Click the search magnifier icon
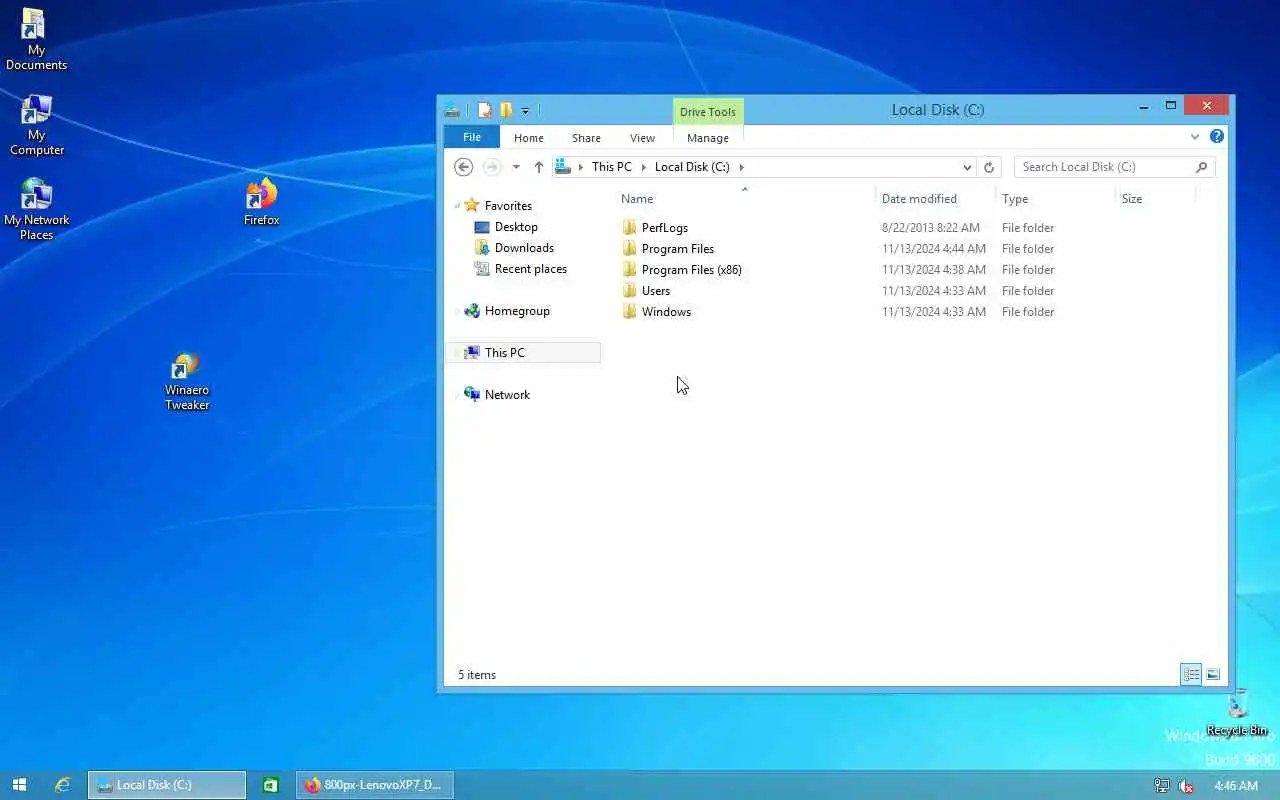 (1202, 167)
